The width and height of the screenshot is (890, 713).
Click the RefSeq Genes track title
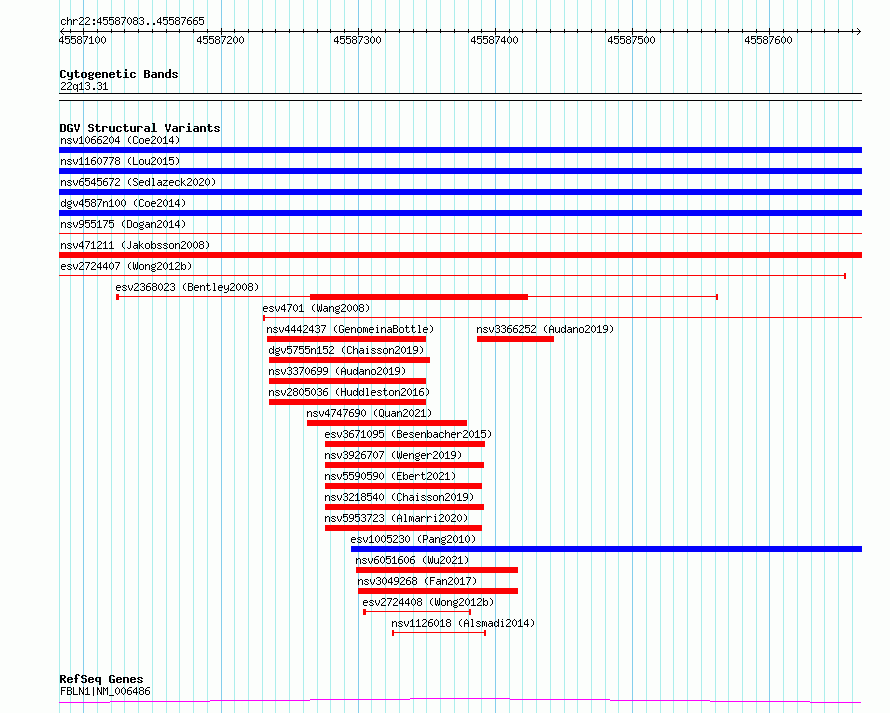tap(101, 679)
